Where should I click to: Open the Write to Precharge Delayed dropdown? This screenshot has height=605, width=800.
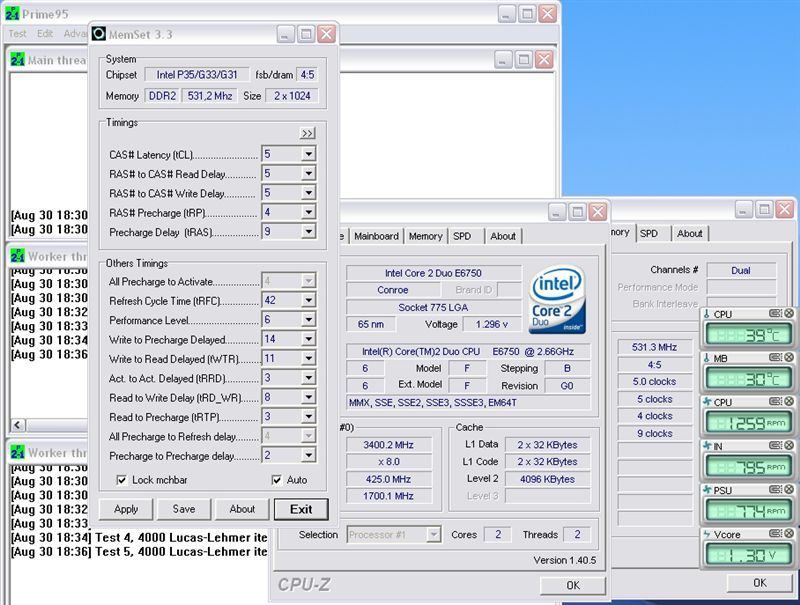tap(308, 339)
